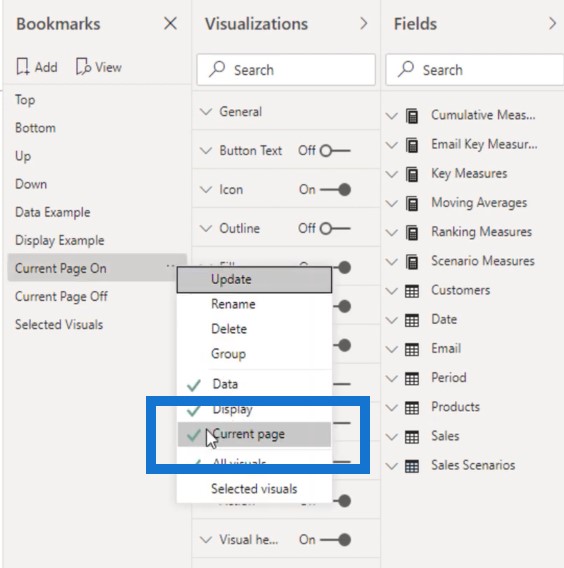The image size is (564, 568).
Task: Click the Key Measures calculator icon
Action: click(x=412, y=174)
